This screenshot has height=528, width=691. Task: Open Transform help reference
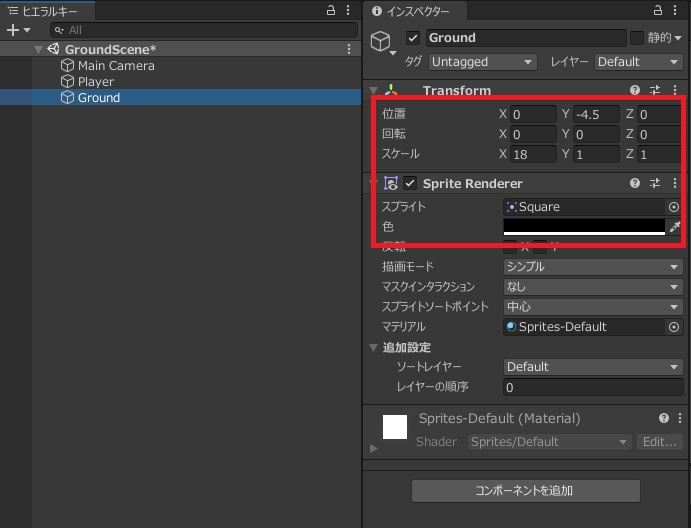tap(635, 90)
